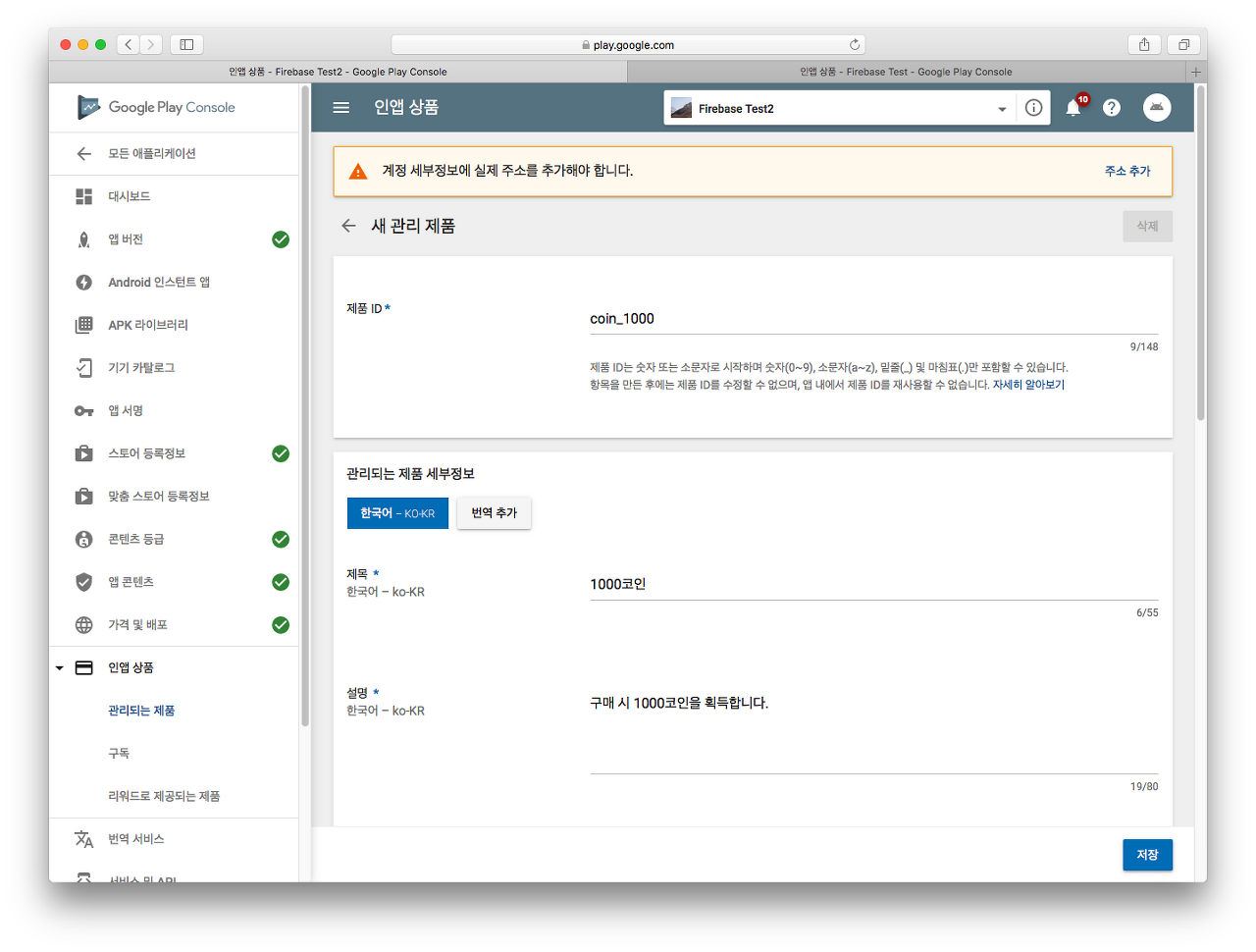Click the Android 인스턴트 앱 lightning icon
Screen dimensions: 1256x952
pos(84,283)
